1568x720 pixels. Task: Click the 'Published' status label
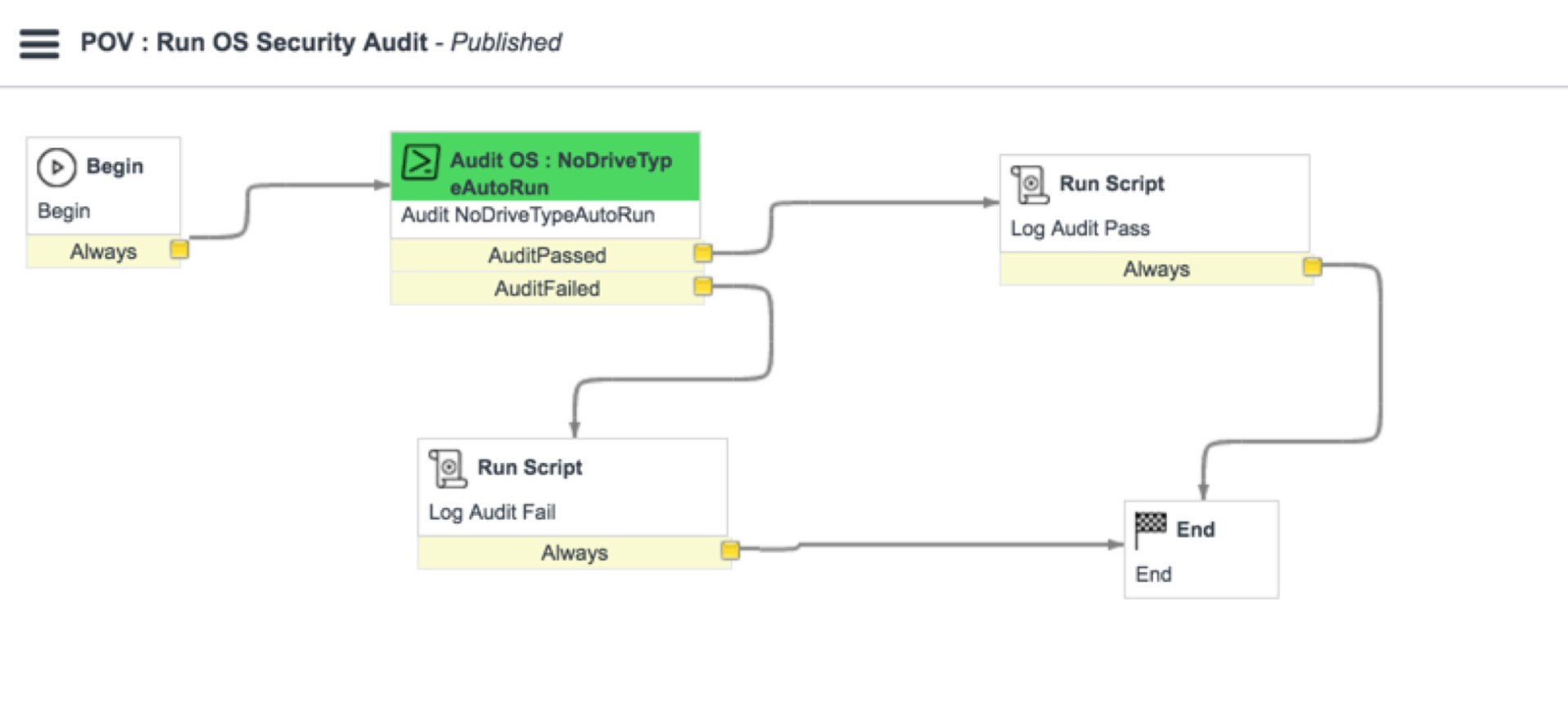506,42
